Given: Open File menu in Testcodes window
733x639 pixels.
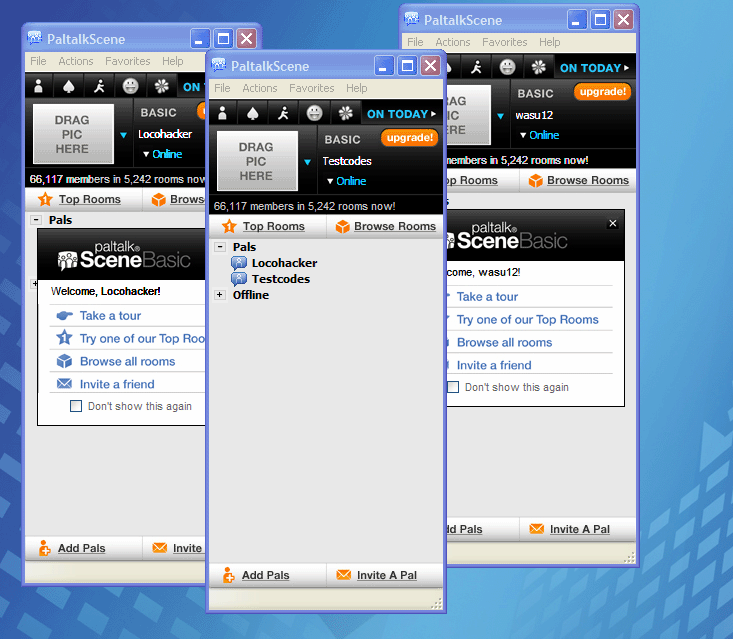Looking at the screenshot, I should [222, 88].
